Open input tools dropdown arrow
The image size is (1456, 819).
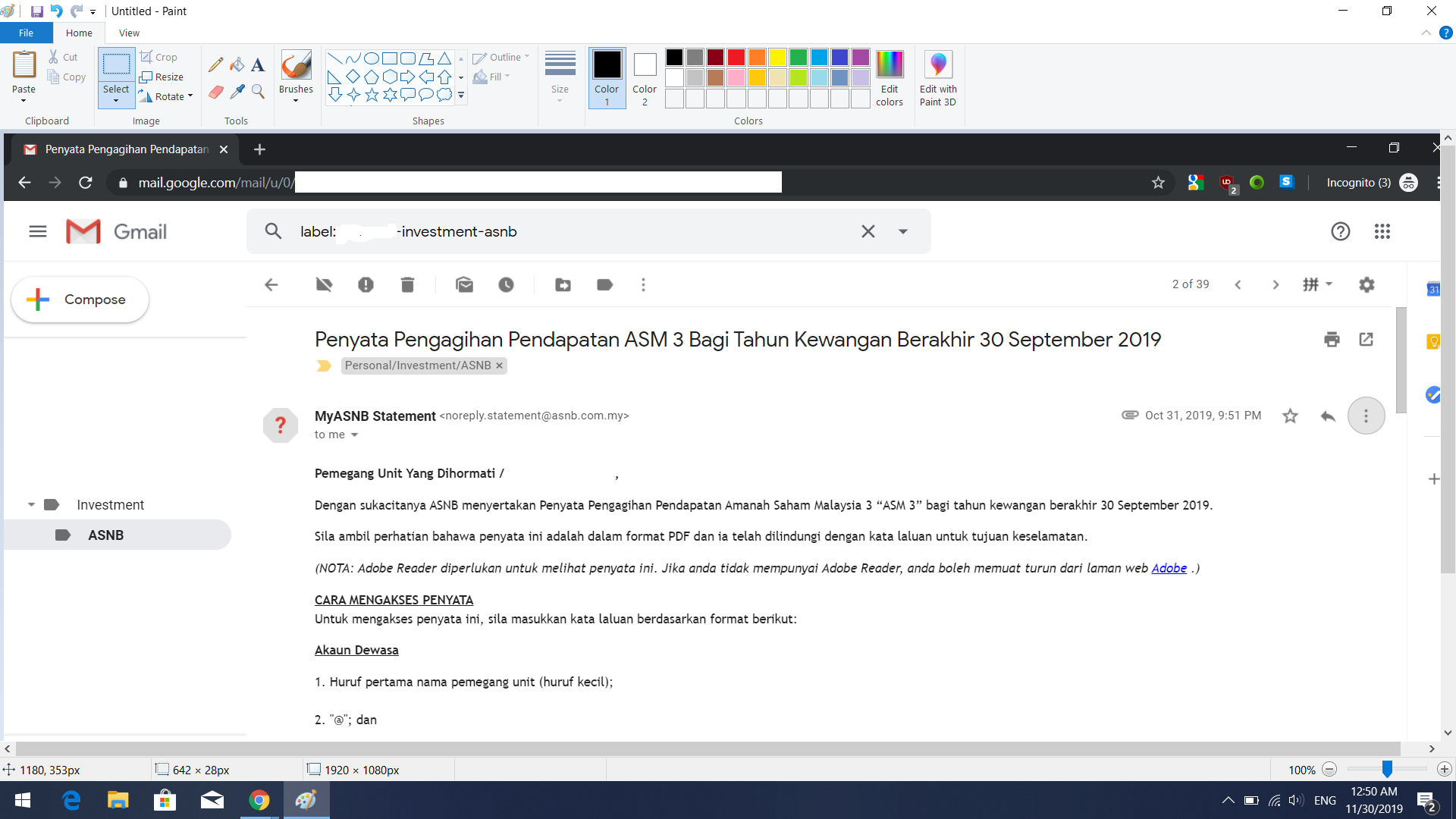pos(1329,284)
